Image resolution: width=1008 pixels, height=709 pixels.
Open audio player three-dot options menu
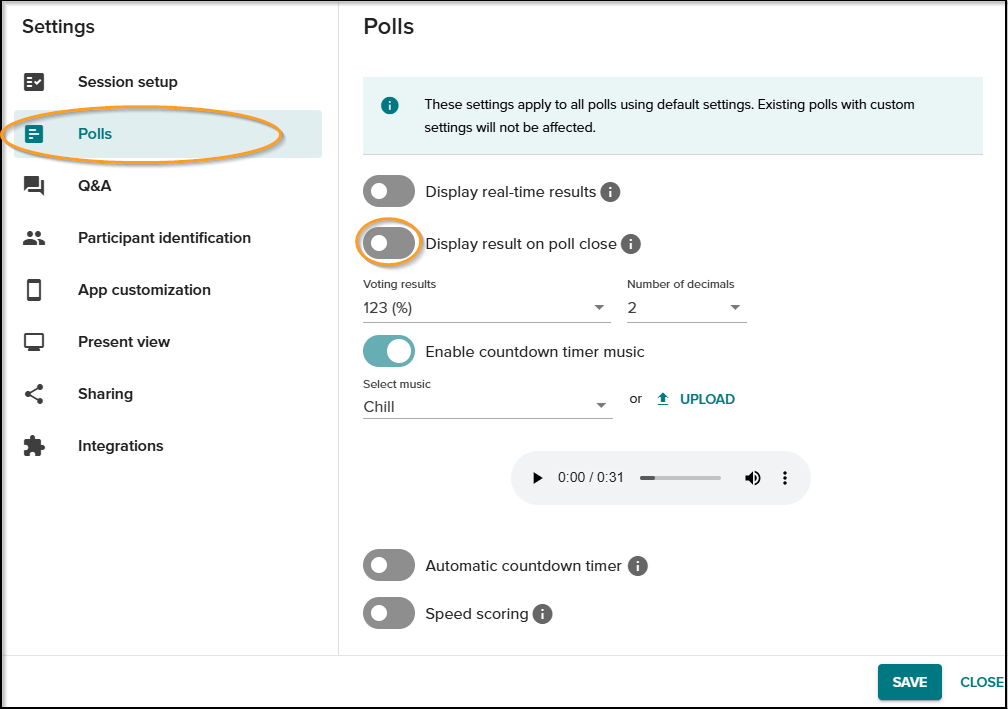785,478
